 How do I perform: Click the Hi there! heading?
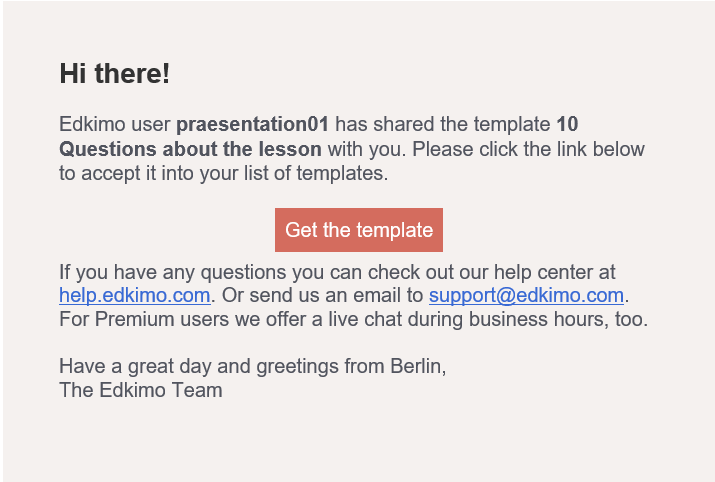115,73
